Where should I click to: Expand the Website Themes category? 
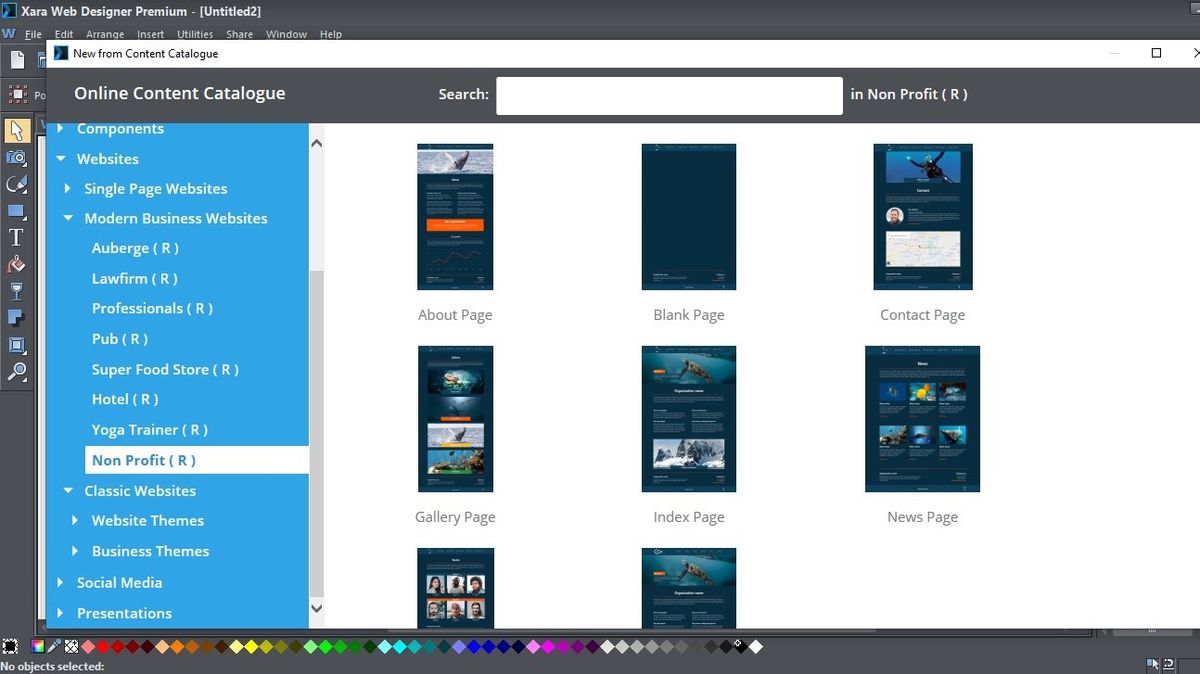75,520
